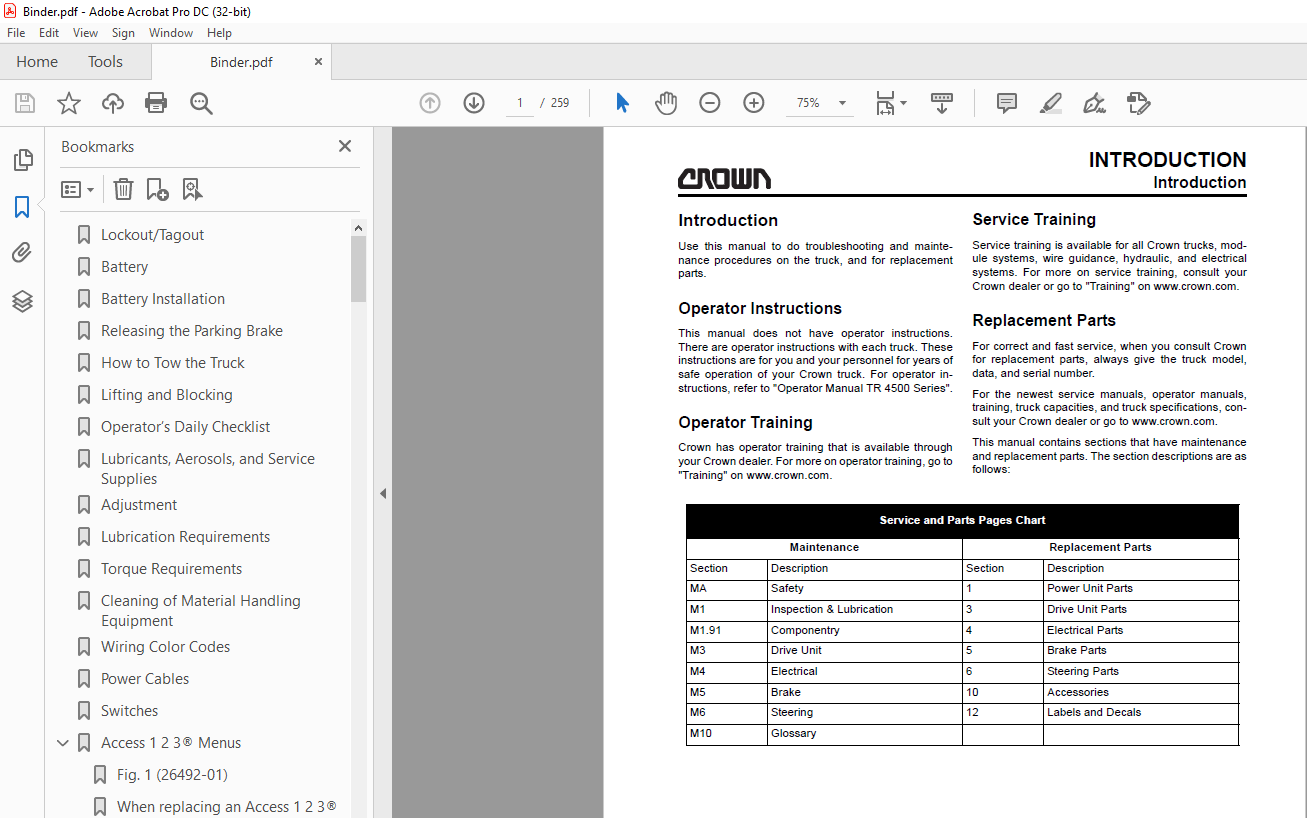Add a comment sticky note icon
The width and height of the screenshot is (1307, 818).
(1007, 103)
